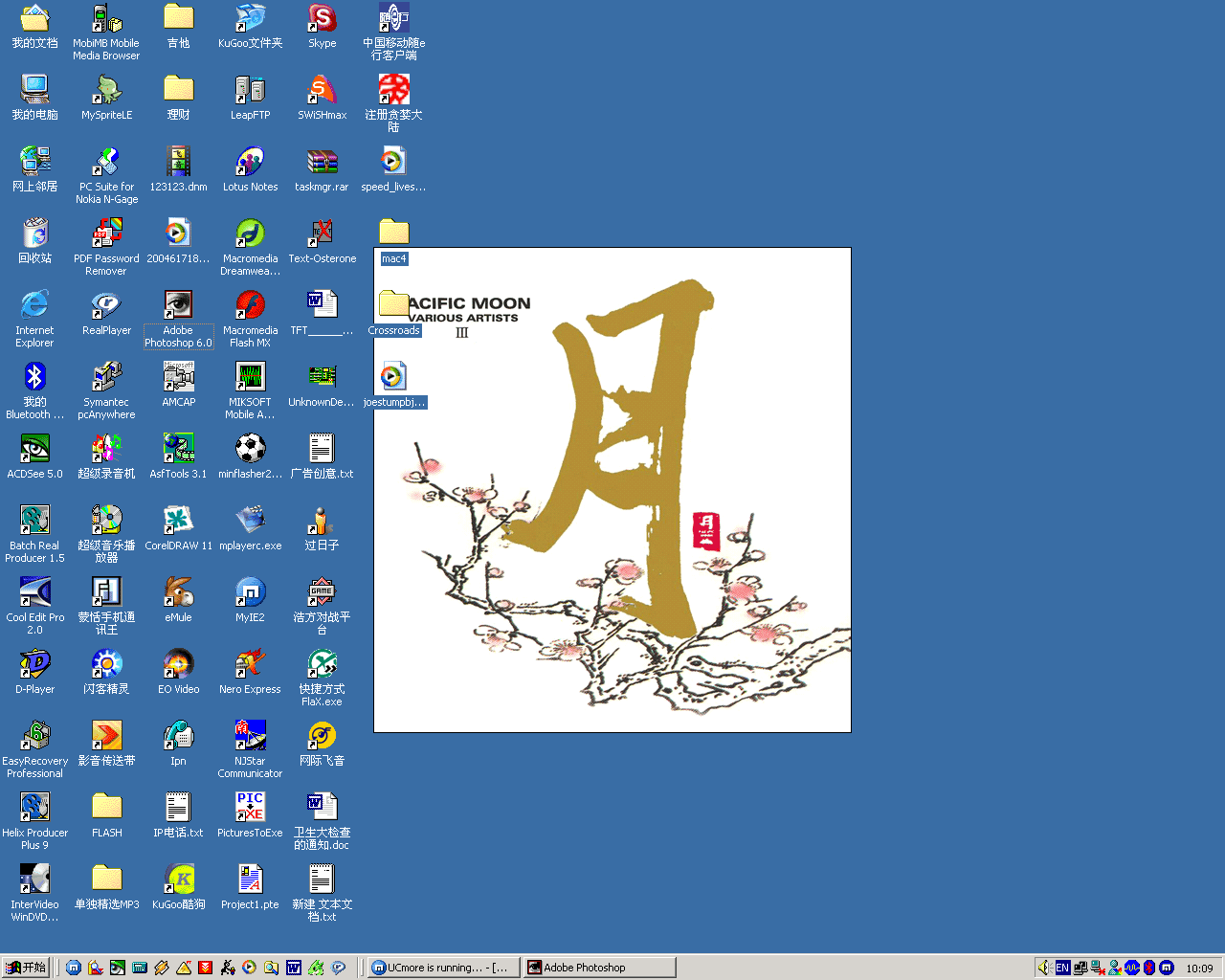Screen dimensions: 1225x980
Task: Select the KuGoo酷狗 desktop icon
Action: click(x=178, y=887)
